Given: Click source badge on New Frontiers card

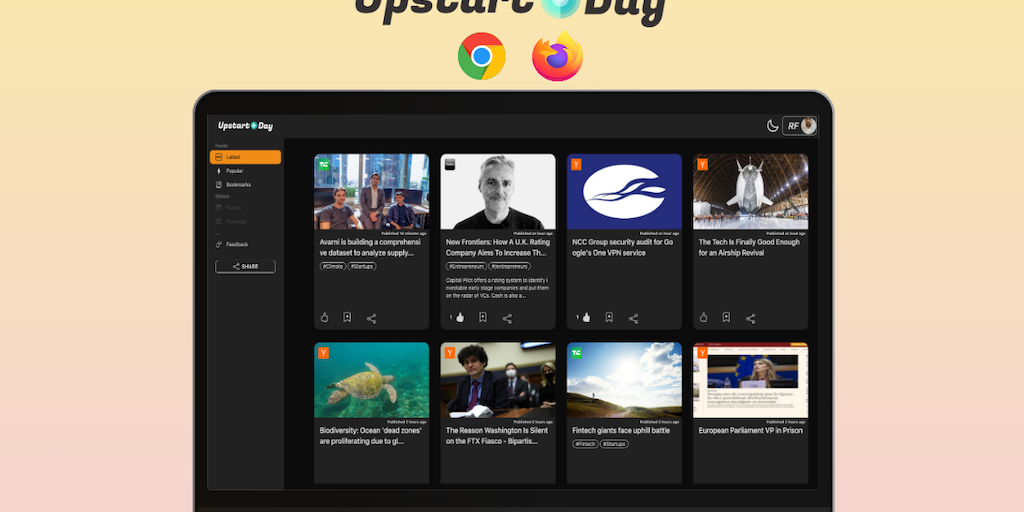Looking at the screenshot, I should pyautogui.click(x=450, y=164).
